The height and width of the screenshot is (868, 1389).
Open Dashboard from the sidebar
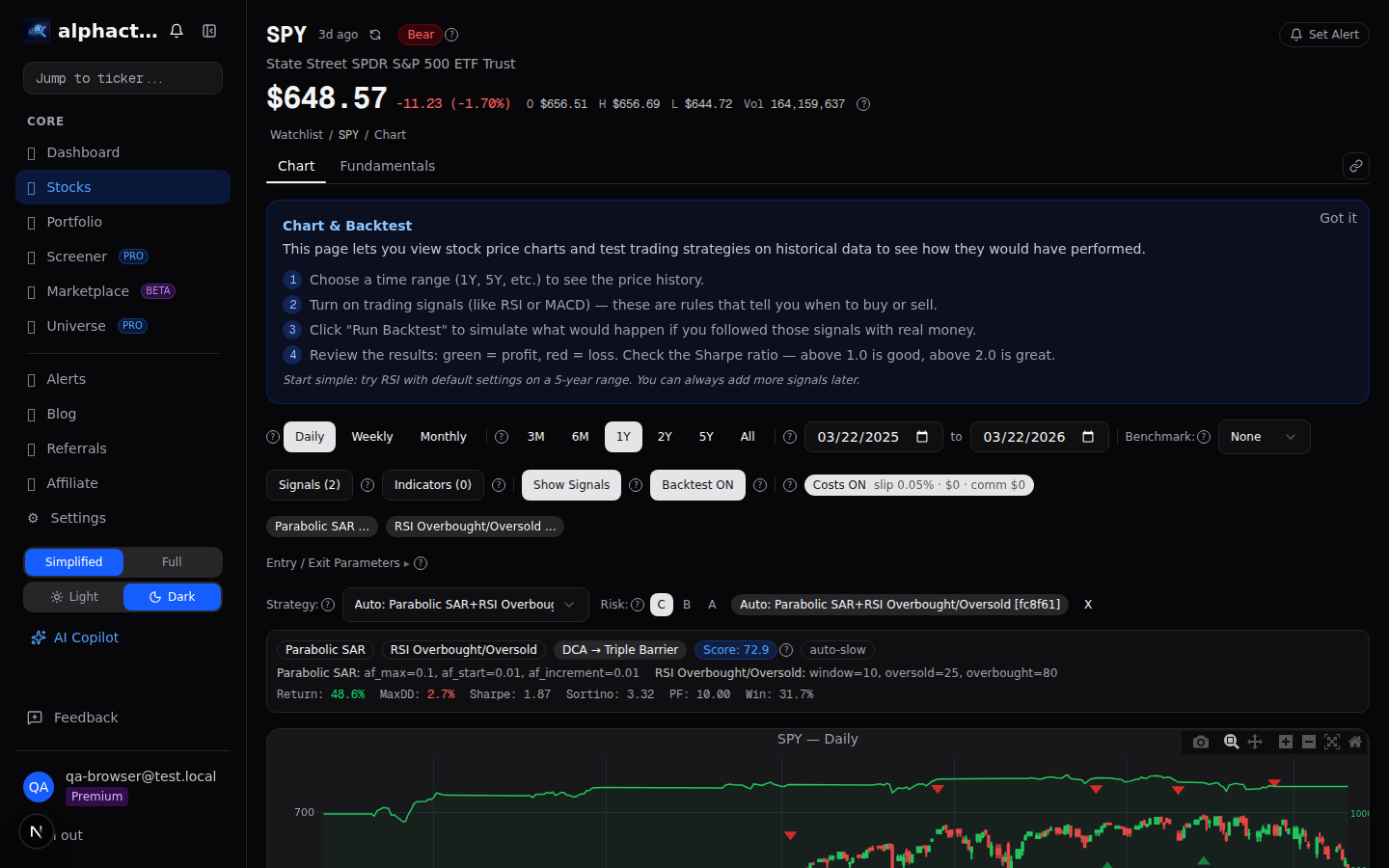pos(83,152)
